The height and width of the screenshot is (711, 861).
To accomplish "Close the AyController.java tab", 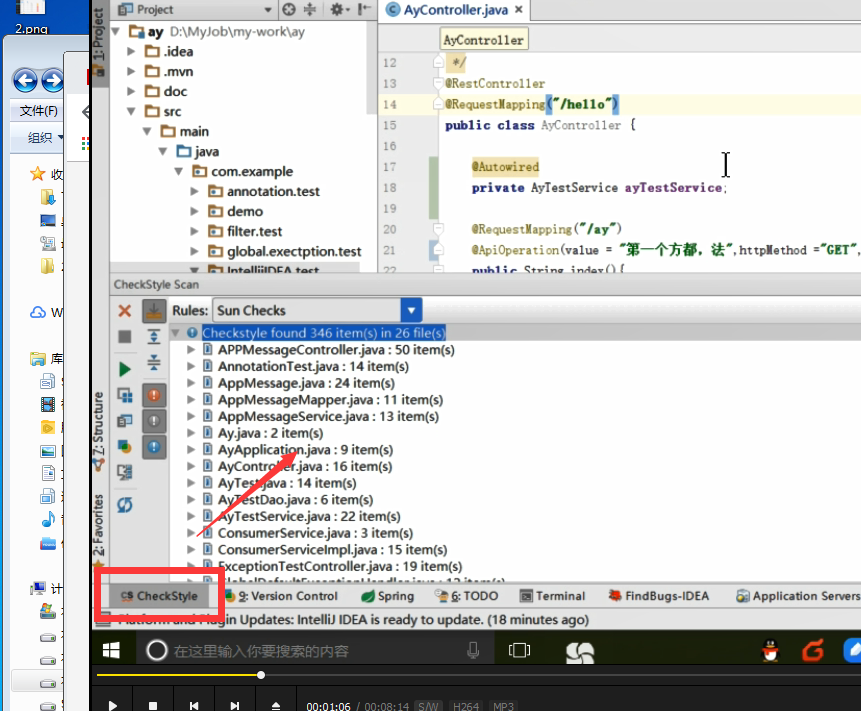I will pyautogui.click(x=519, y=9).
